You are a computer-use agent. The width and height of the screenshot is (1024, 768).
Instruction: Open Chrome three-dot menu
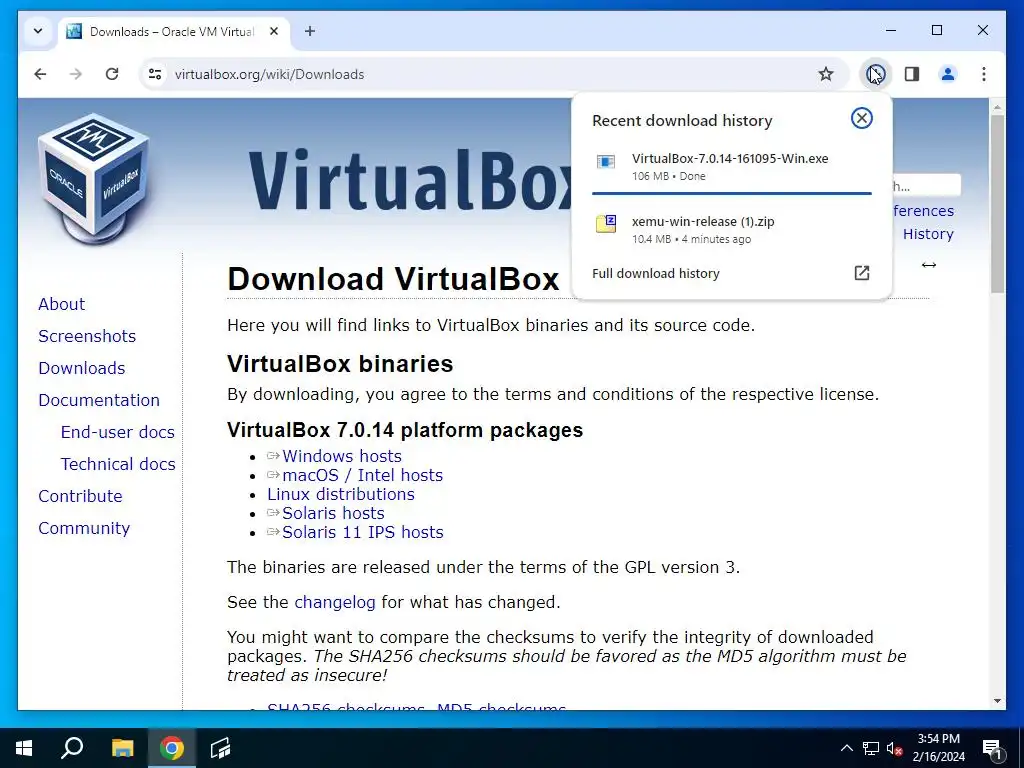(x=984, y=74)
